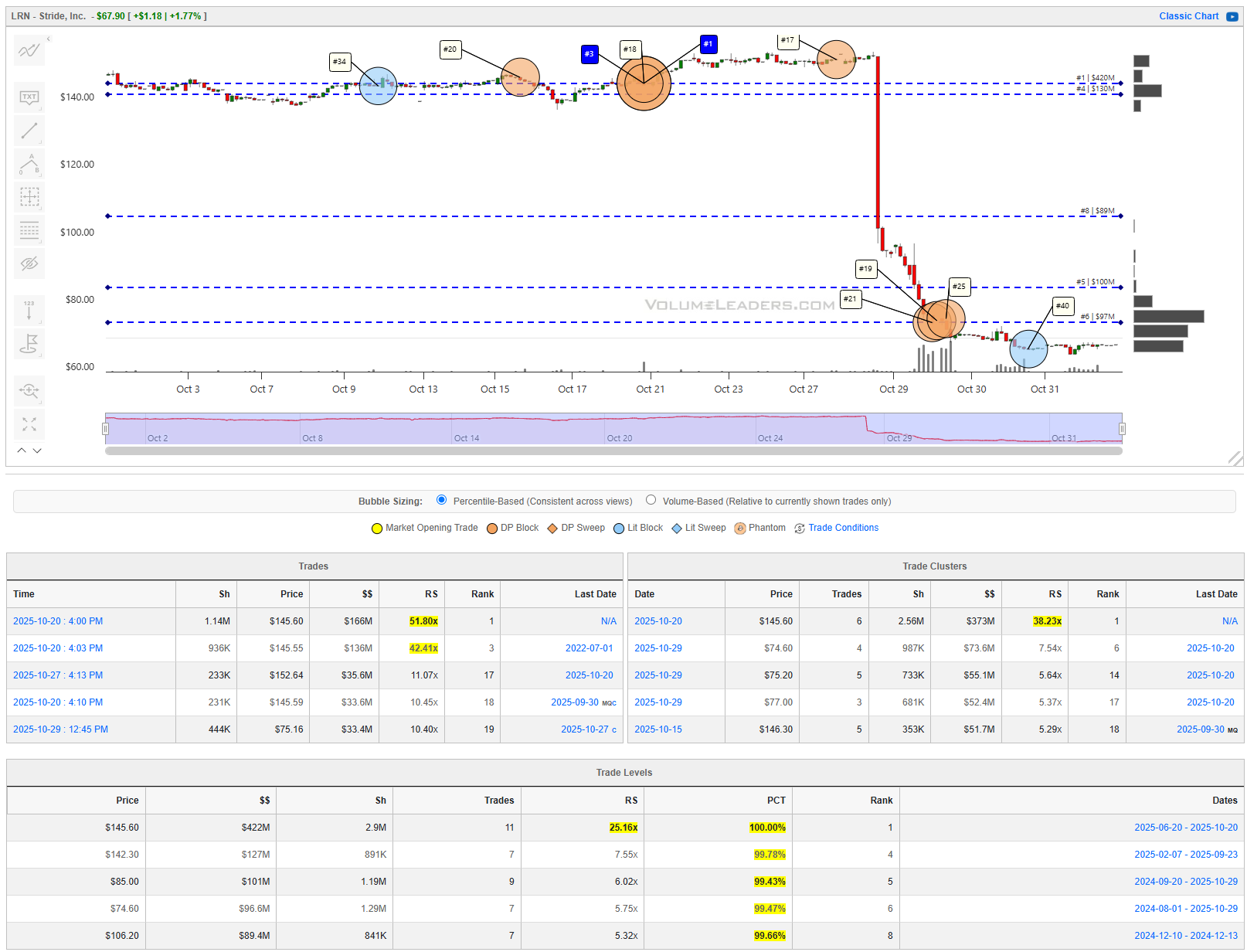The height and width of the screenshot is (952, 1247).
Task: Click the #19 trade label
Action: [x=866, y=269]
